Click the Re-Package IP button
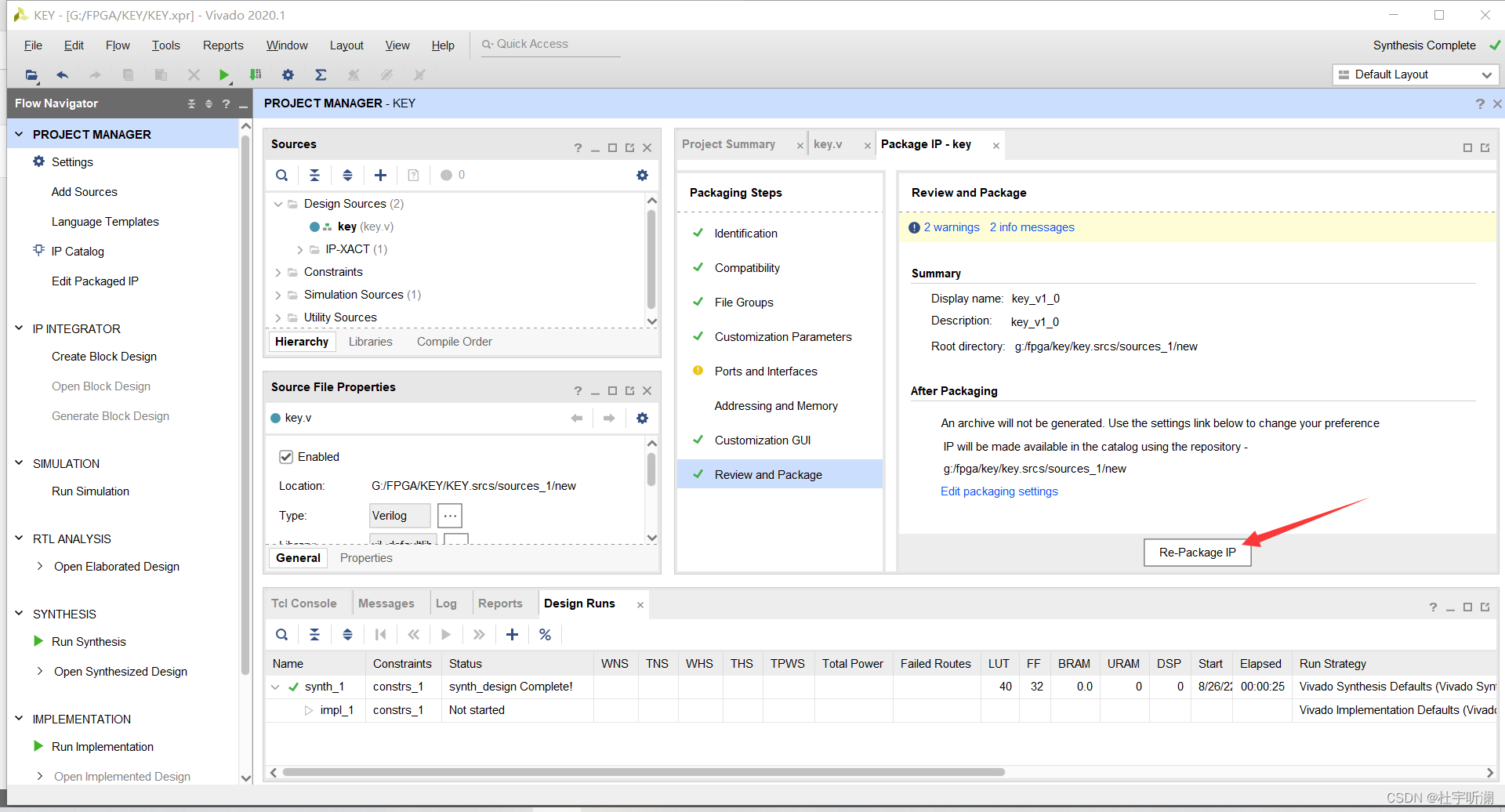This screenshot has height=812, width=1505. point(1197,553)
